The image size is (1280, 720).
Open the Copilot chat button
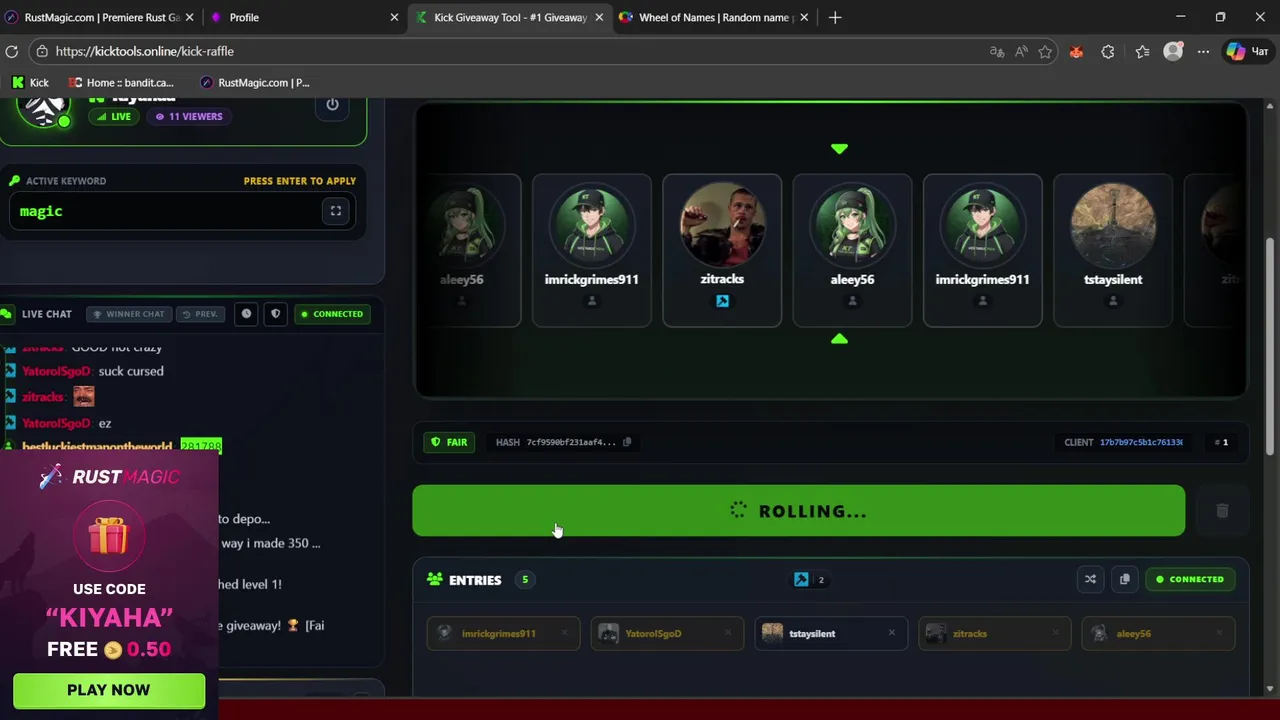click(x=1248, y=52)
